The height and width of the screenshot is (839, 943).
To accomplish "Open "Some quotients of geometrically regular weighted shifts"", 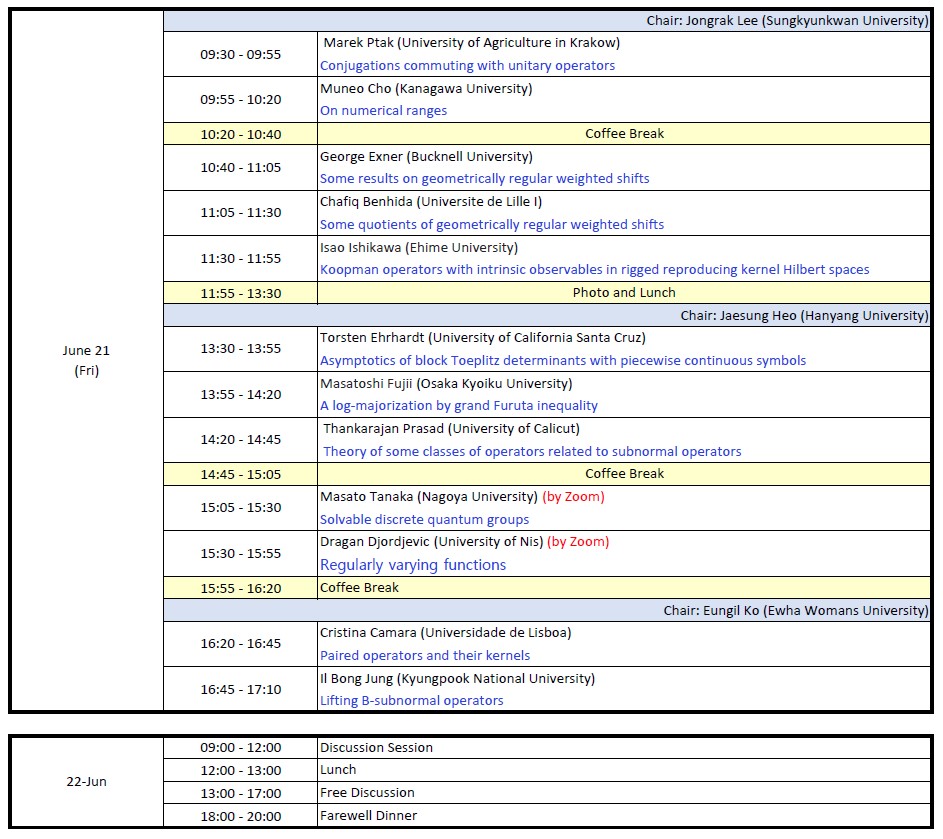I will (x=491, y=224).
